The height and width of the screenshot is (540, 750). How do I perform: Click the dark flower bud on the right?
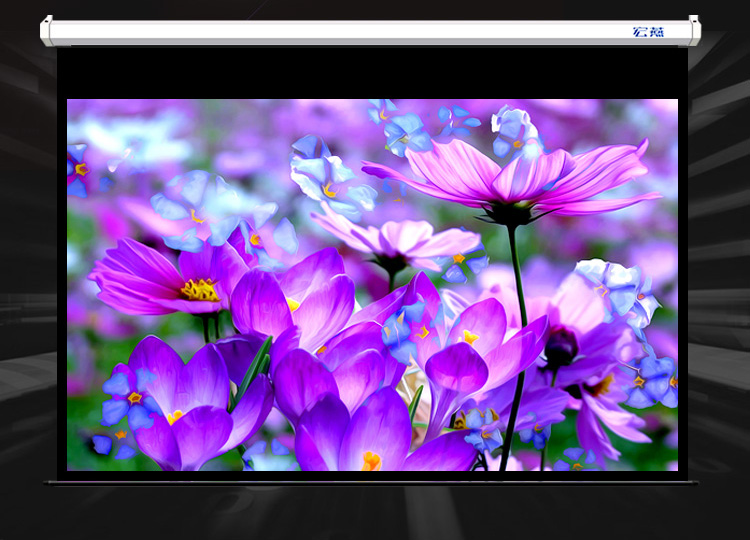[x=560, y=347]
